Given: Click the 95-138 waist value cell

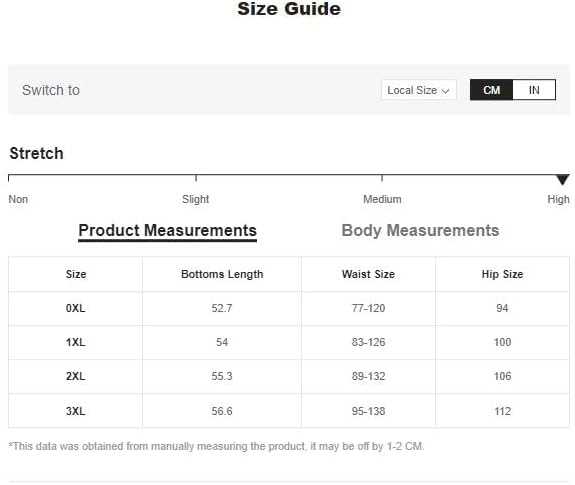Looking at the screenshot, I should (x=368, y=411).
